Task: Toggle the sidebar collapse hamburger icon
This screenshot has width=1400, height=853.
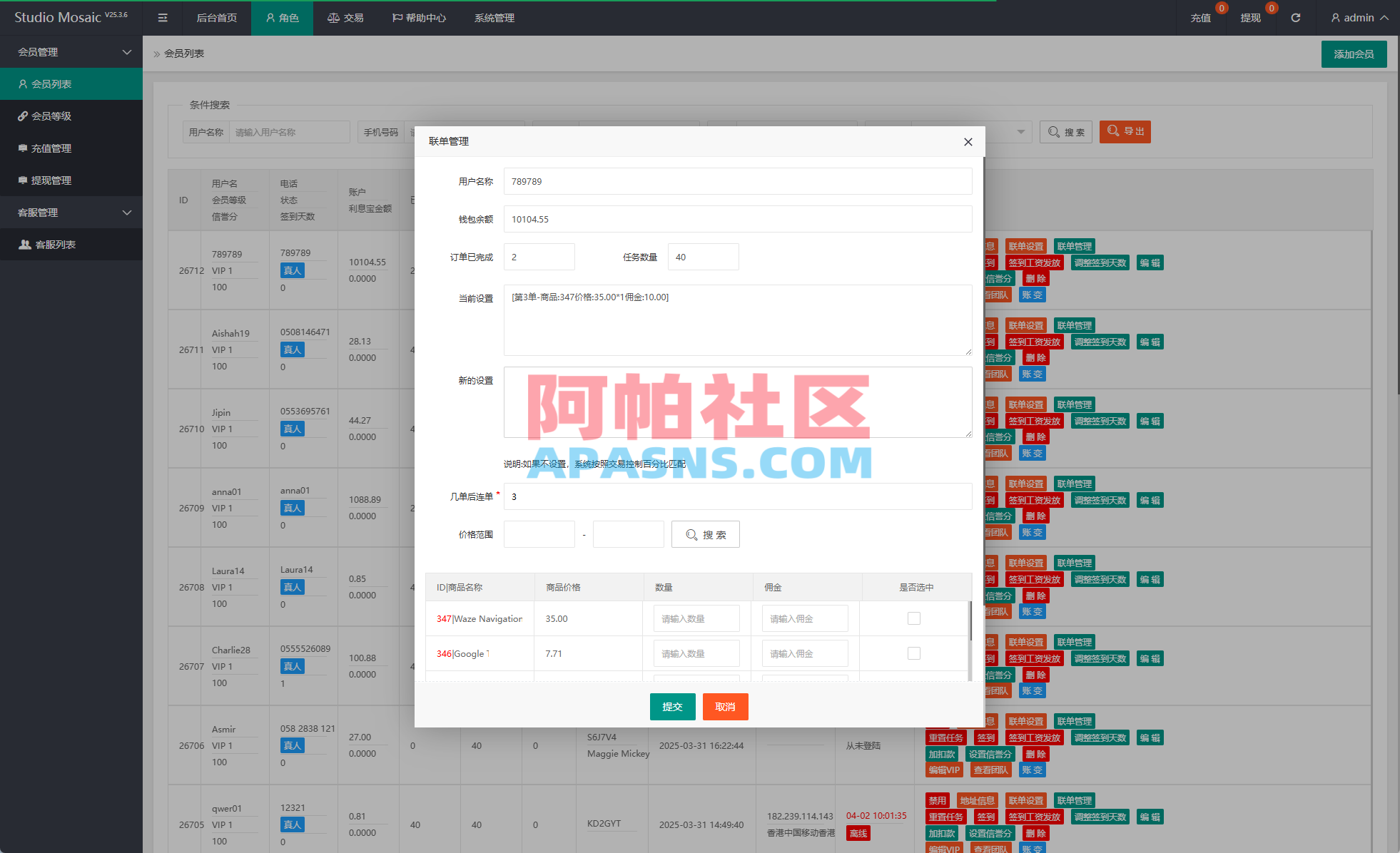Action: [x=162, y=18]
